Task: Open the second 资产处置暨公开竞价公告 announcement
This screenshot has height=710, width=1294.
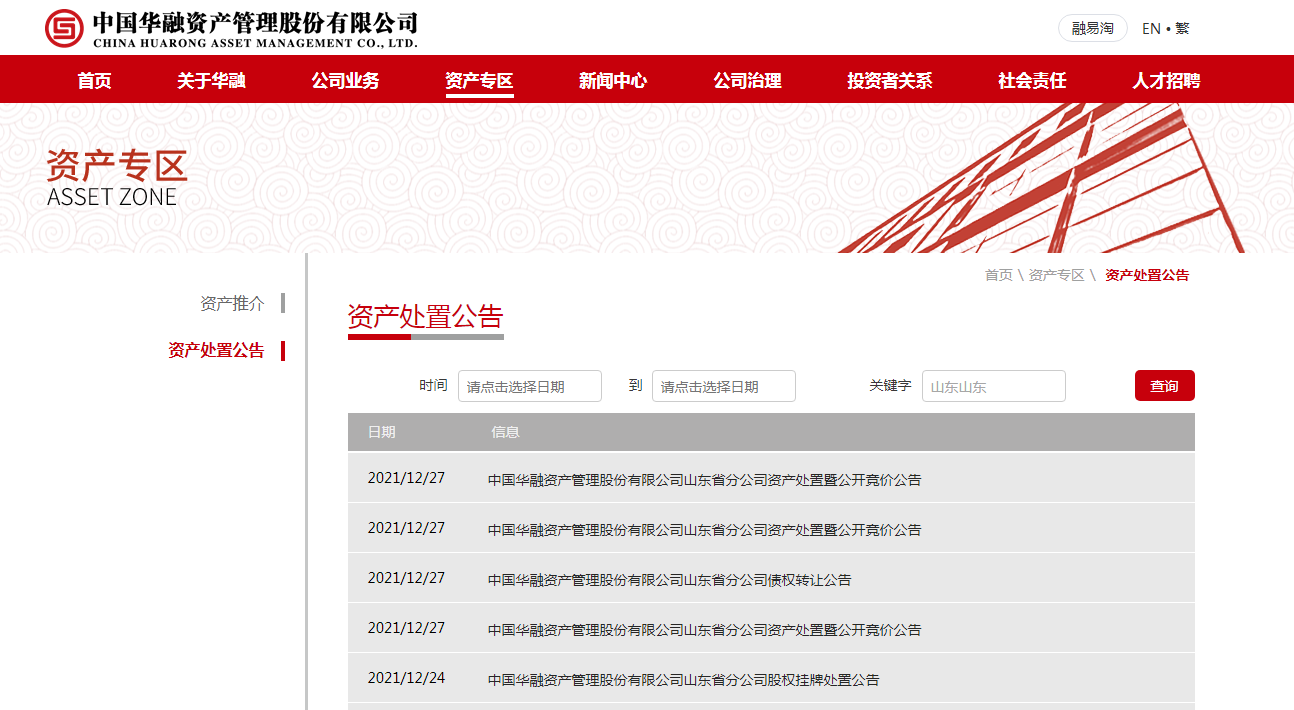Action: (x=705, y=530)
